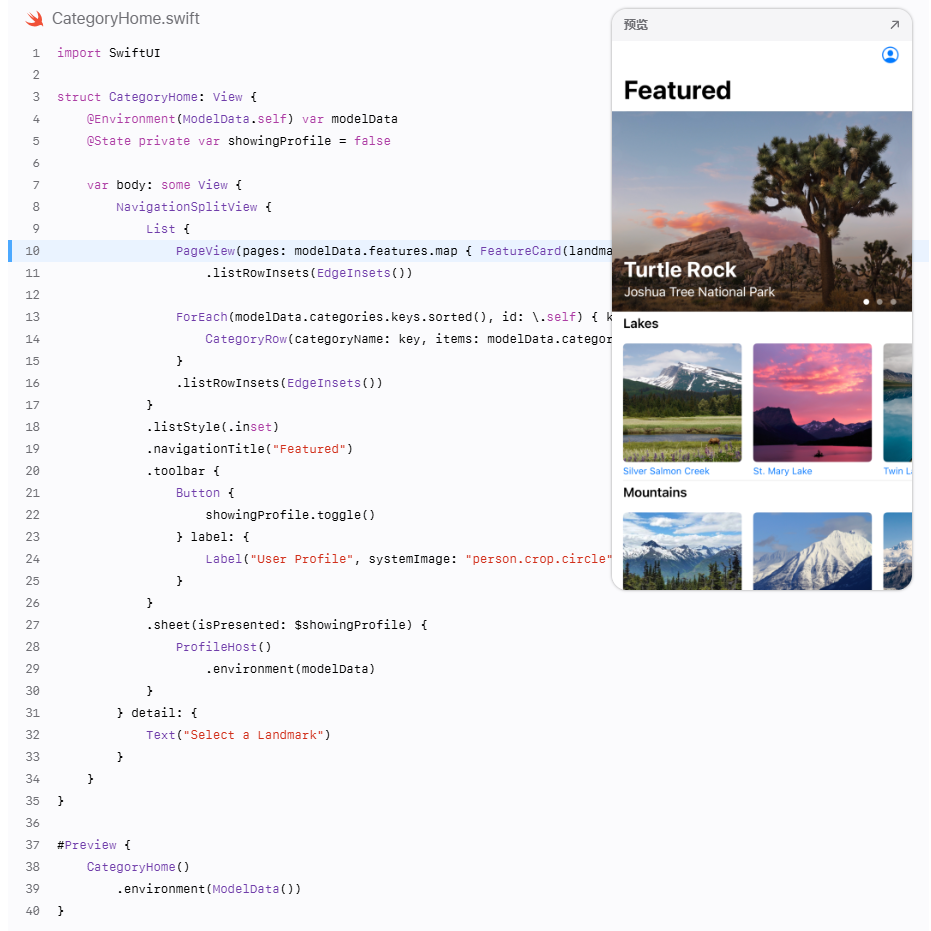The height and width of the screenshot is (931, 931).
Task: Select the third page indicator dot
Action: click(x=892, y=302)
